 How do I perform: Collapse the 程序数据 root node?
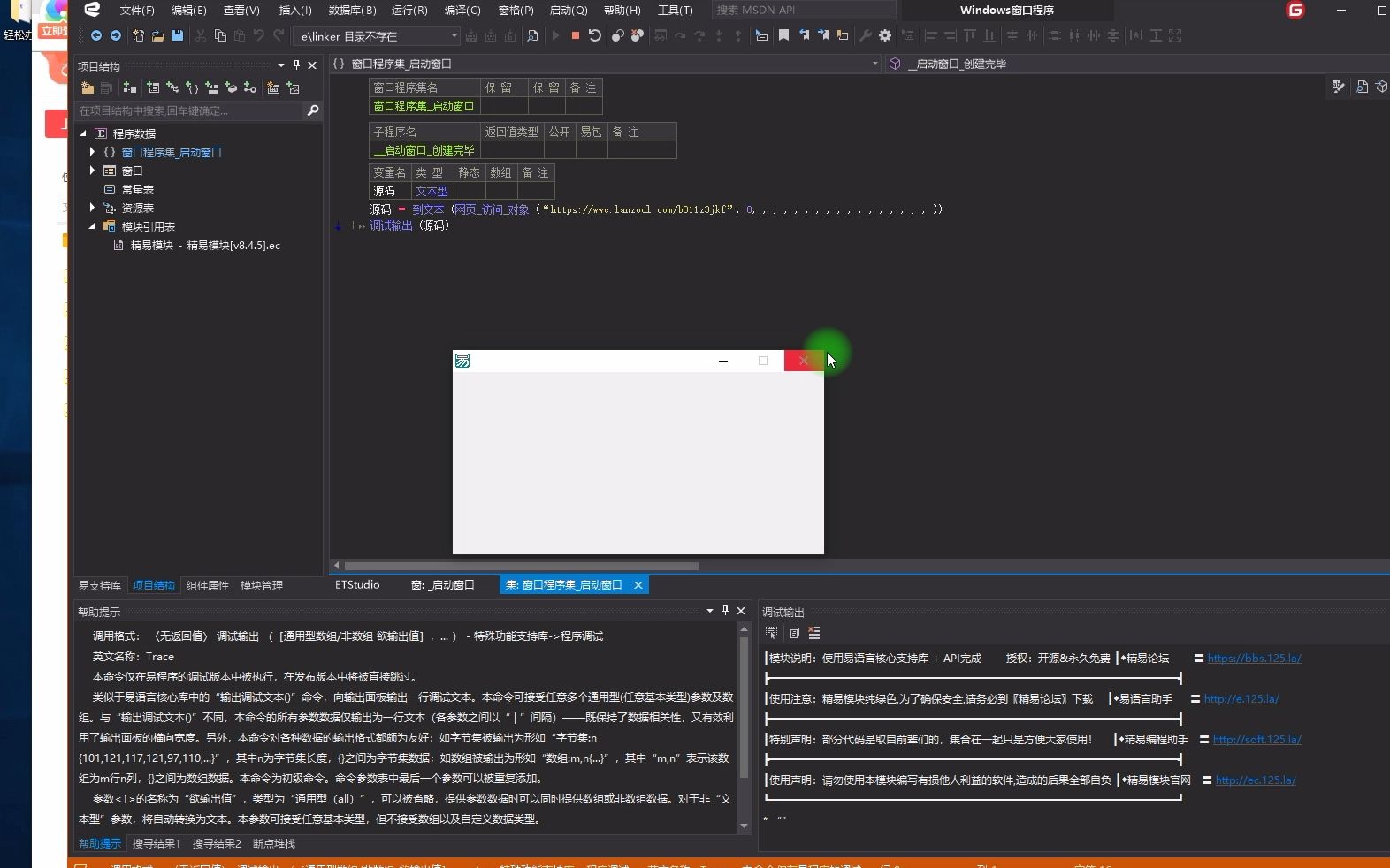pyautogui.click(x=84, y=133)
